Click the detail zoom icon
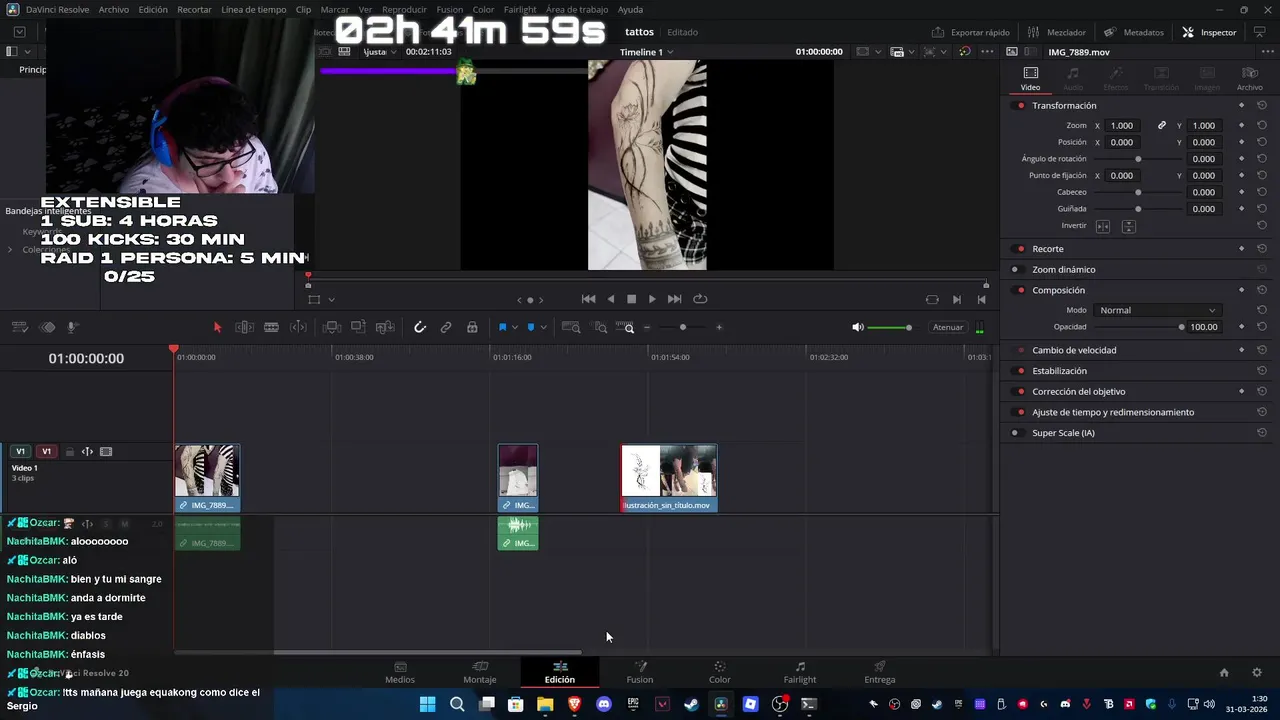Viewport: 1280px width, 720px height. tap(600, 327)
